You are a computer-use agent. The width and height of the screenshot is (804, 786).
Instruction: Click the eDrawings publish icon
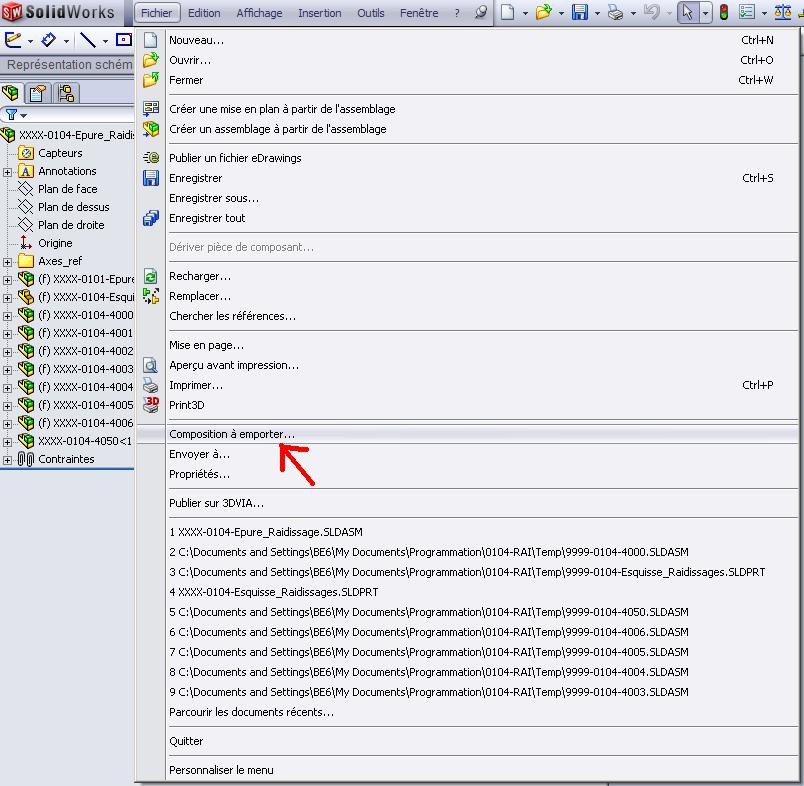tap(151, 157)
